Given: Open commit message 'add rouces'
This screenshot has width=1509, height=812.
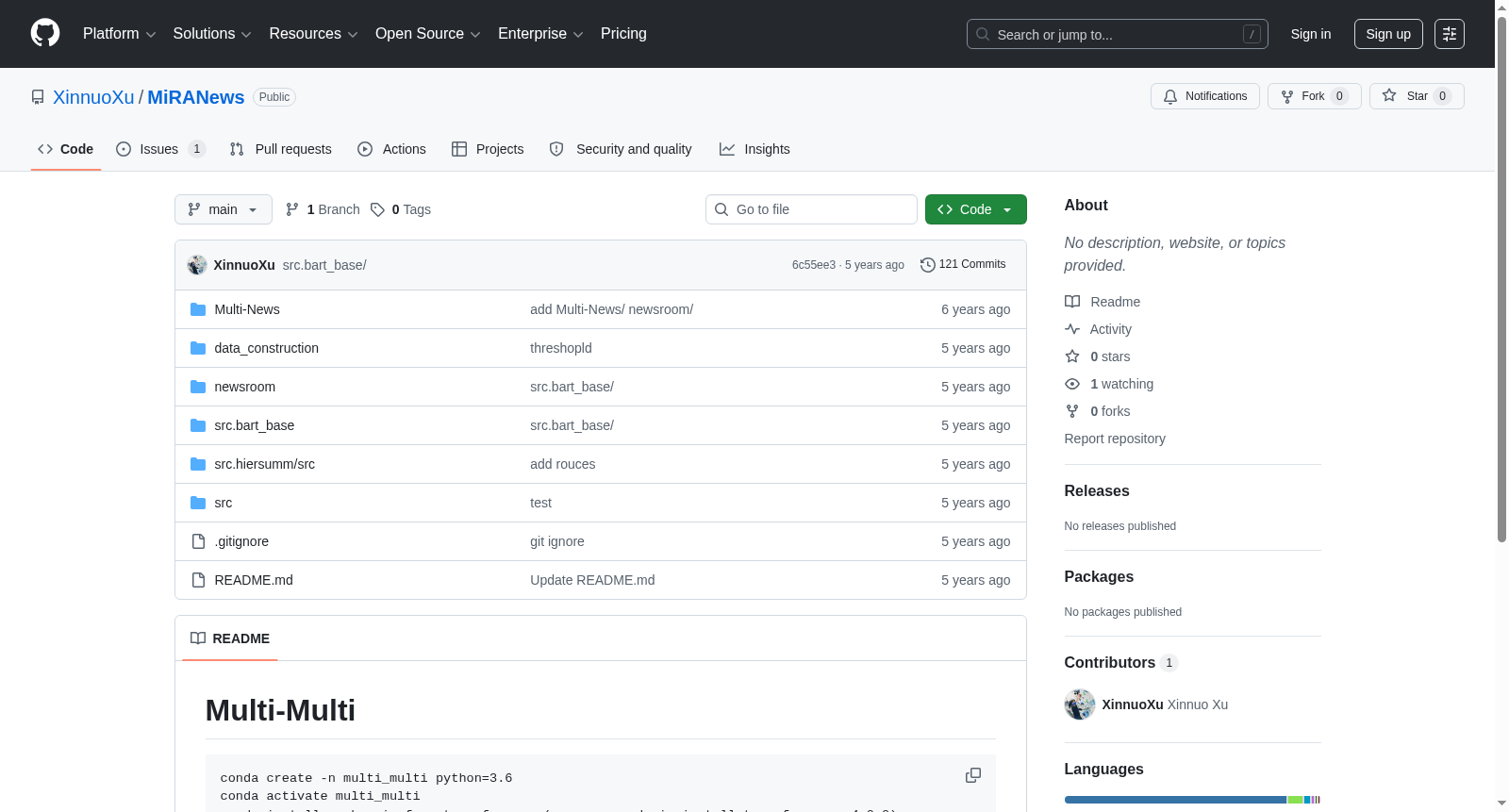Looking at the screenshot, I should pyautogui.click(x=562, y=464).
